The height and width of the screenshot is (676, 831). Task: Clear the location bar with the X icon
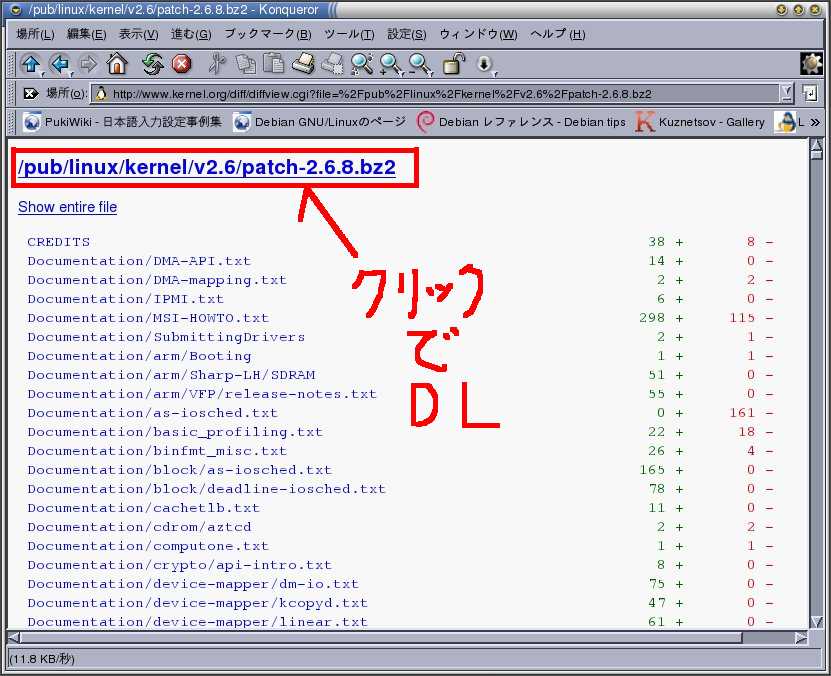[31, 94]
